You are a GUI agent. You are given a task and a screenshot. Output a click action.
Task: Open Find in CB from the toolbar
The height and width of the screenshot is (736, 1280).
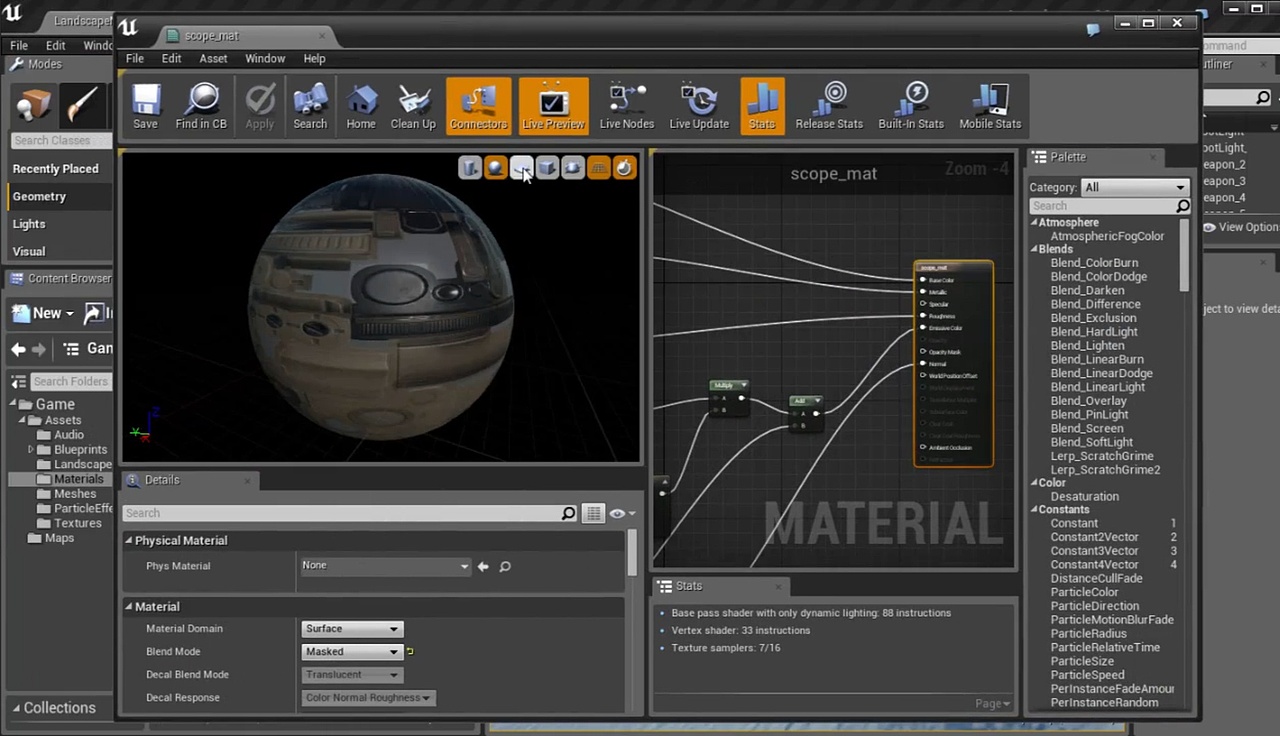pos(201,105)
